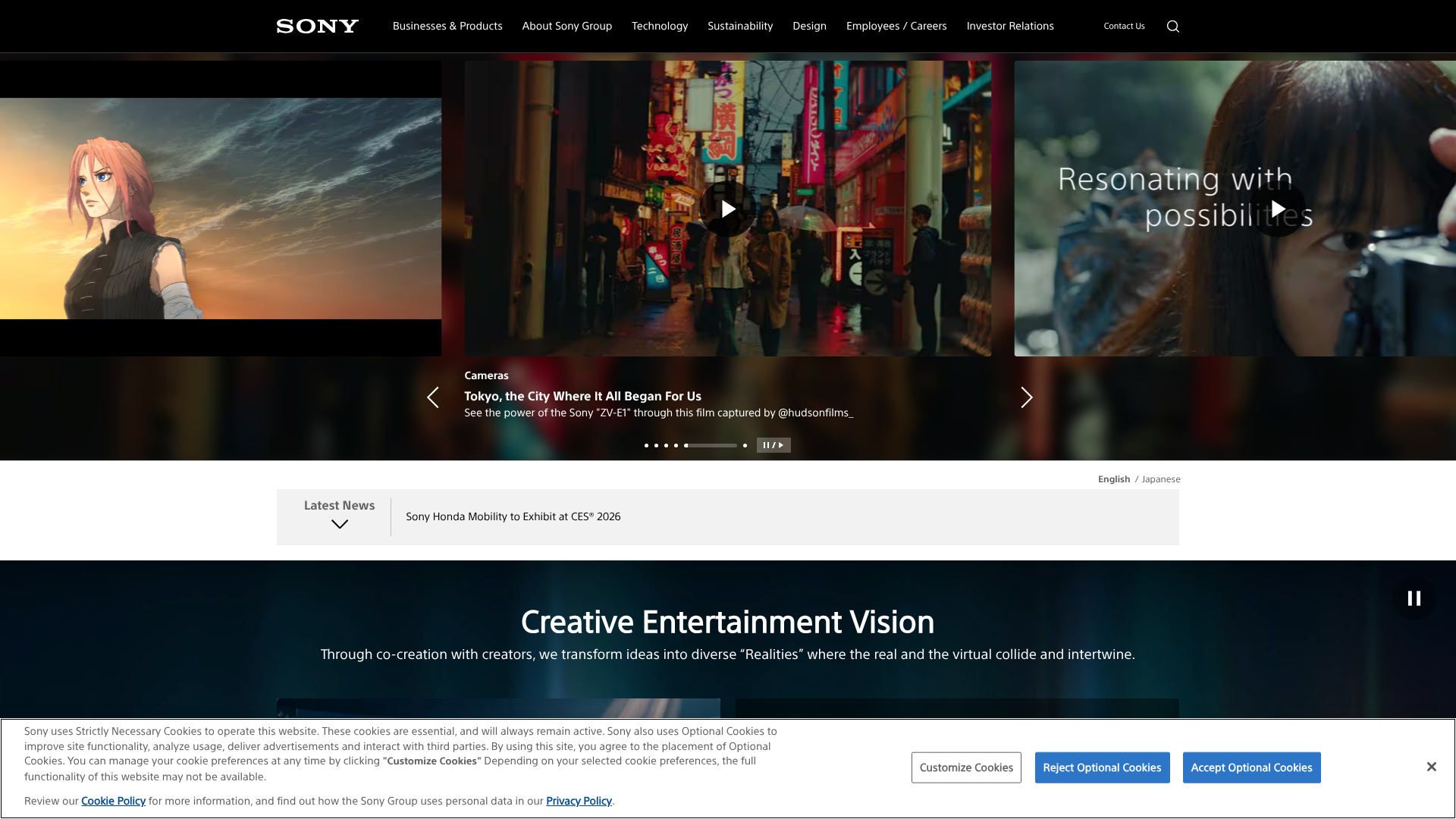Toggle carousel autoplay pause/play button
Image resolution: width=1456 pixels, height=819 pixels.
click(x=773, y=445)
